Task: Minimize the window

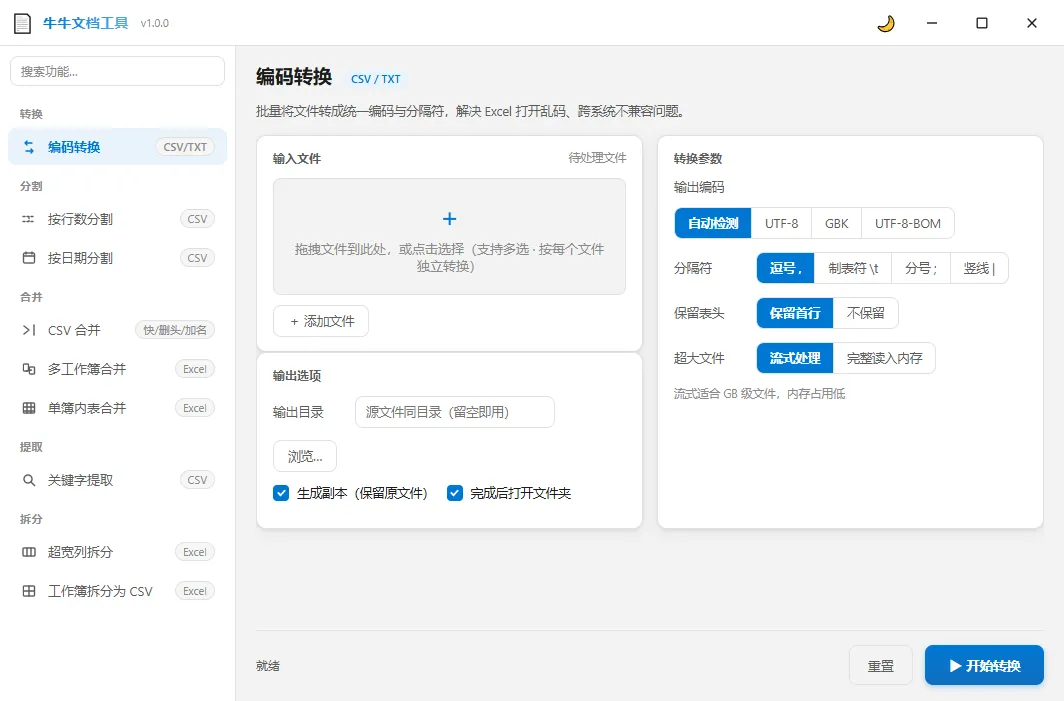Action: [x=932, y=23]
